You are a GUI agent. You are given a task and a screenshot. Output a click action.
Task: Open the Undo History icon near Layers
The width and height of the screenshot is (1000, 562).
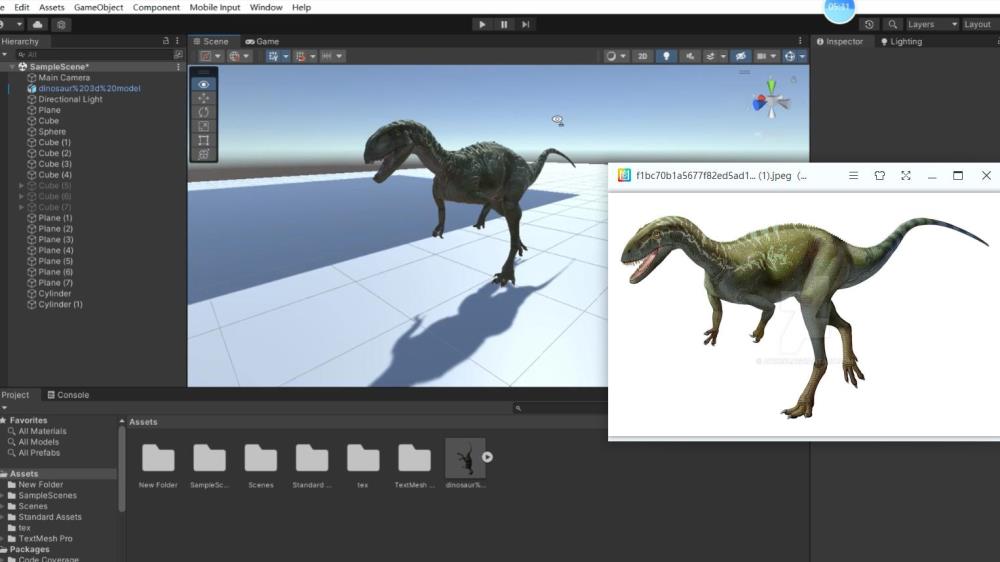(x=868, y=24)
